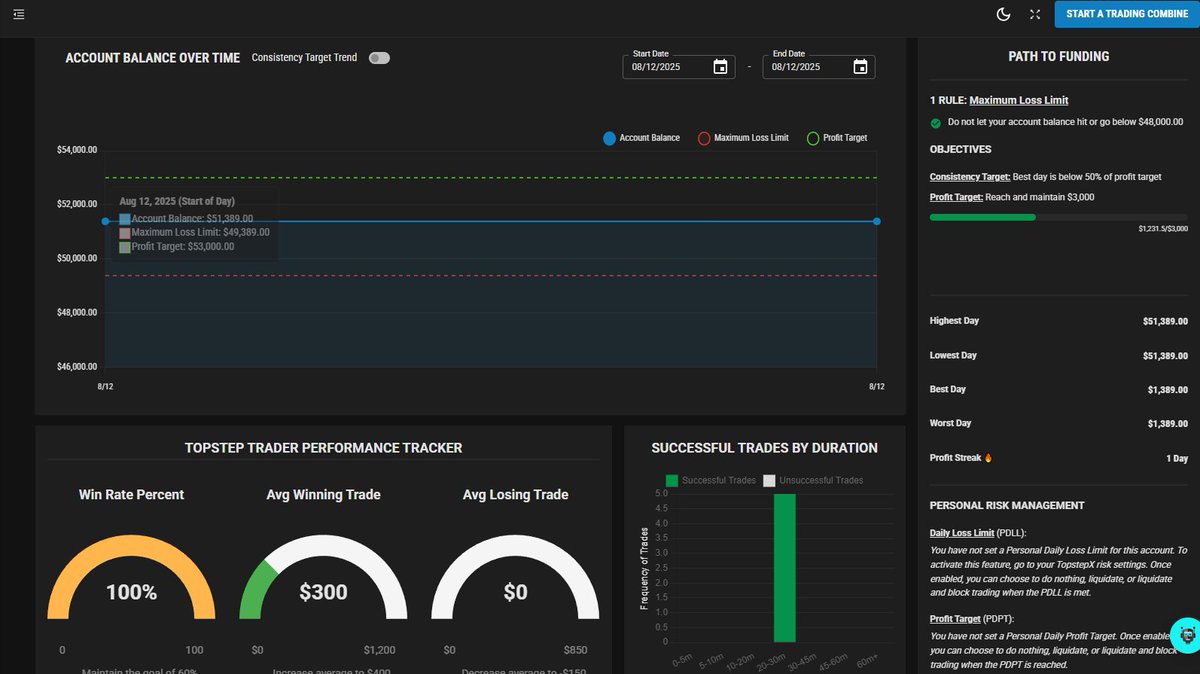The image size is (1200, 674).
Task: Open Profit Target objective link
Action: 956,197
